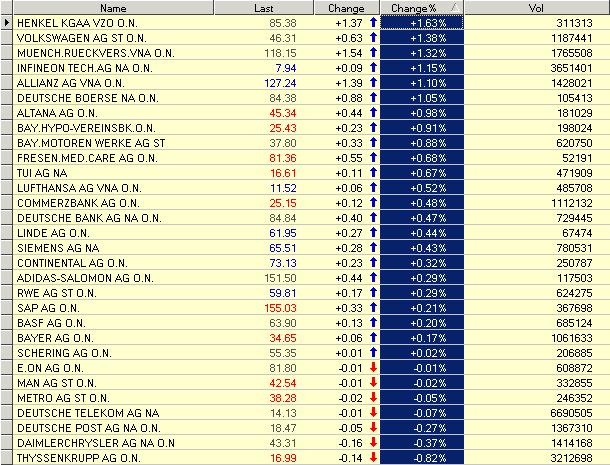The image size is (610, 465).
Task: Click the up arrow in ALLIANZ row
Action: tap(373, 82)
